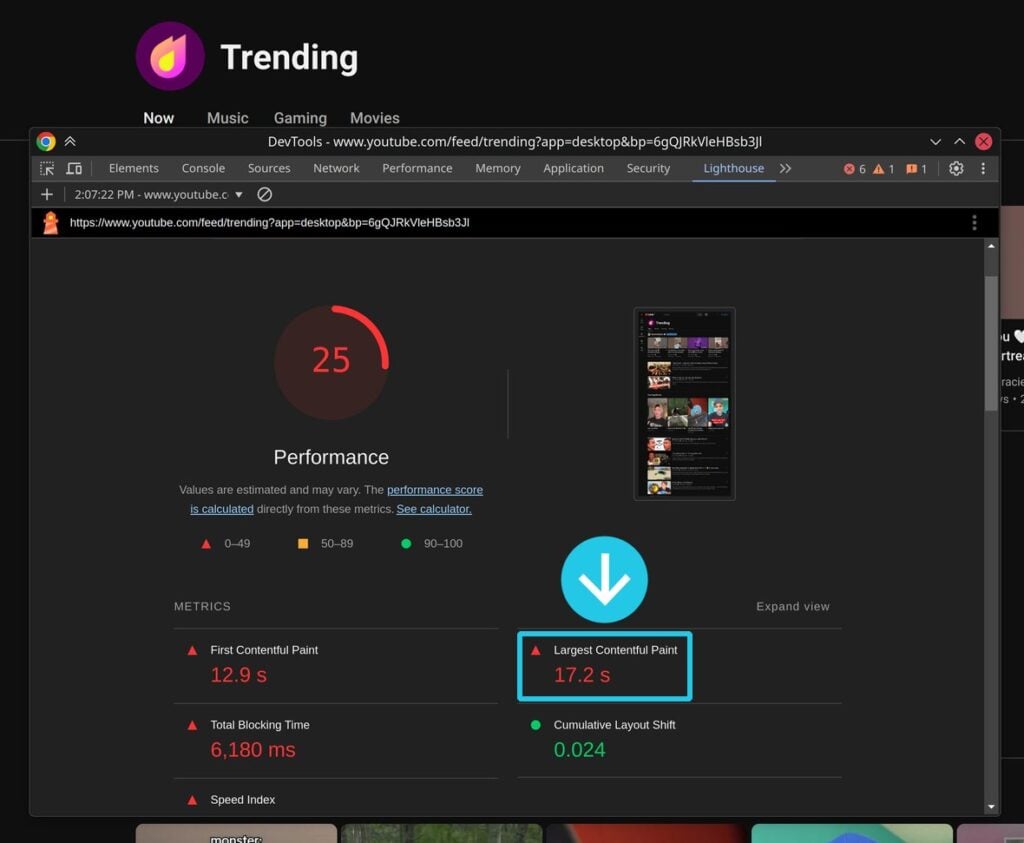Open the Lighthouse report three-dot menu
The height and width of the screenshot is (843, 1024).
pyautogui.click(x=974, y=223)
